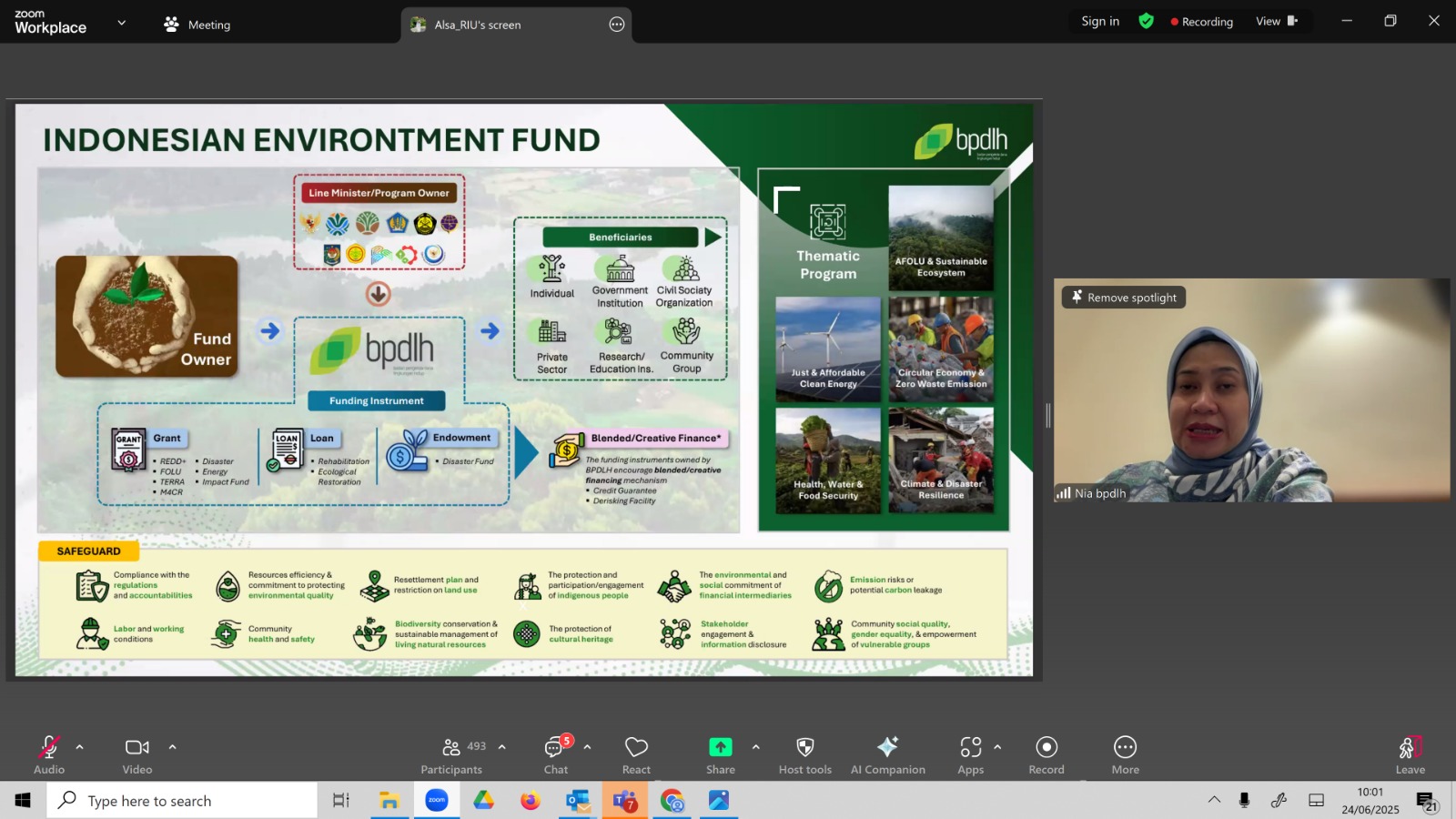Image resolution: width=1456 pixels, height=819 pixels.
Task: Switch to the Meeting tab
Action: pos(197,25)
